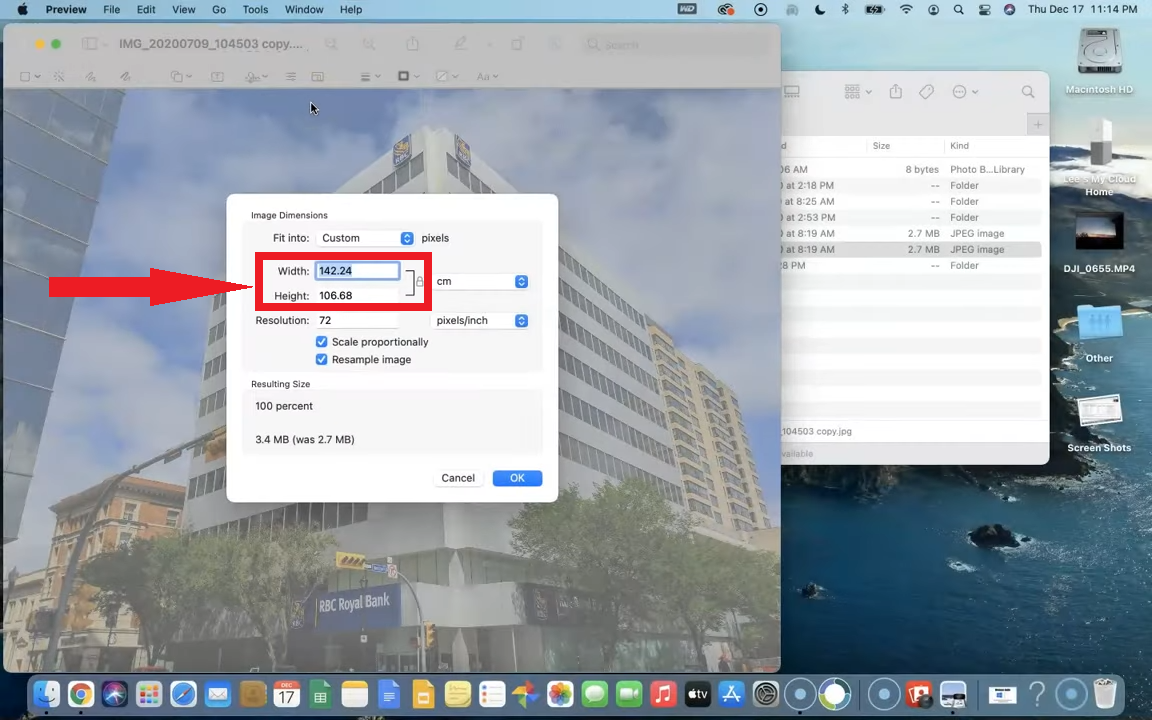Click the Search field in Preview toolbar
Viewport: 1152px width, 720px height.
click(x=674, y=45)
